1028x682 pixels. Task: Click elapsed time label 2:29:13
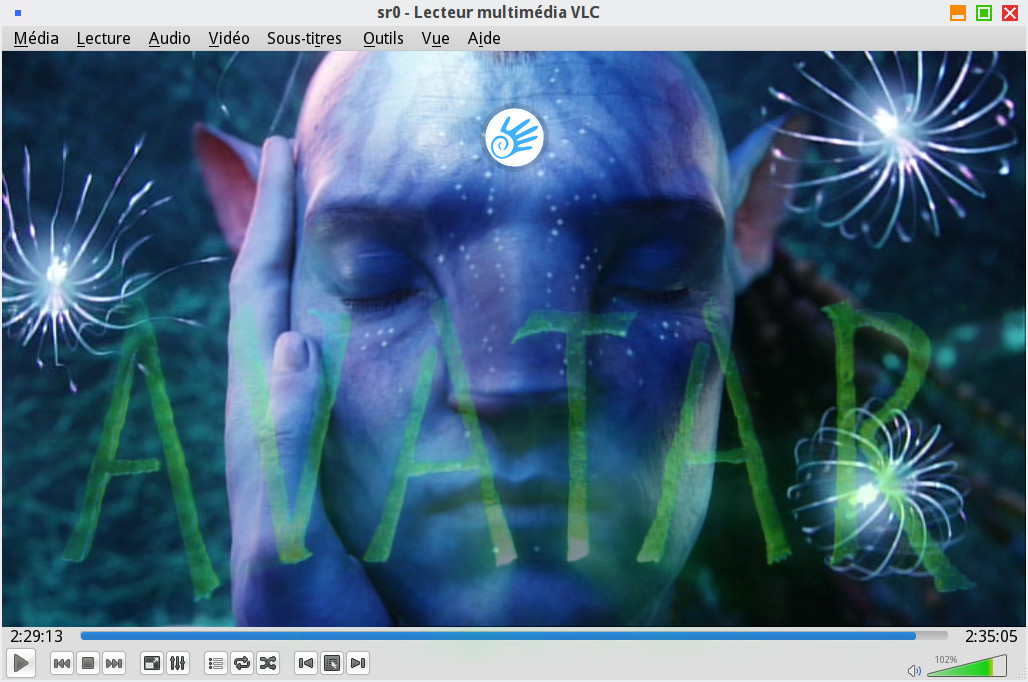[x=37, y=636]
